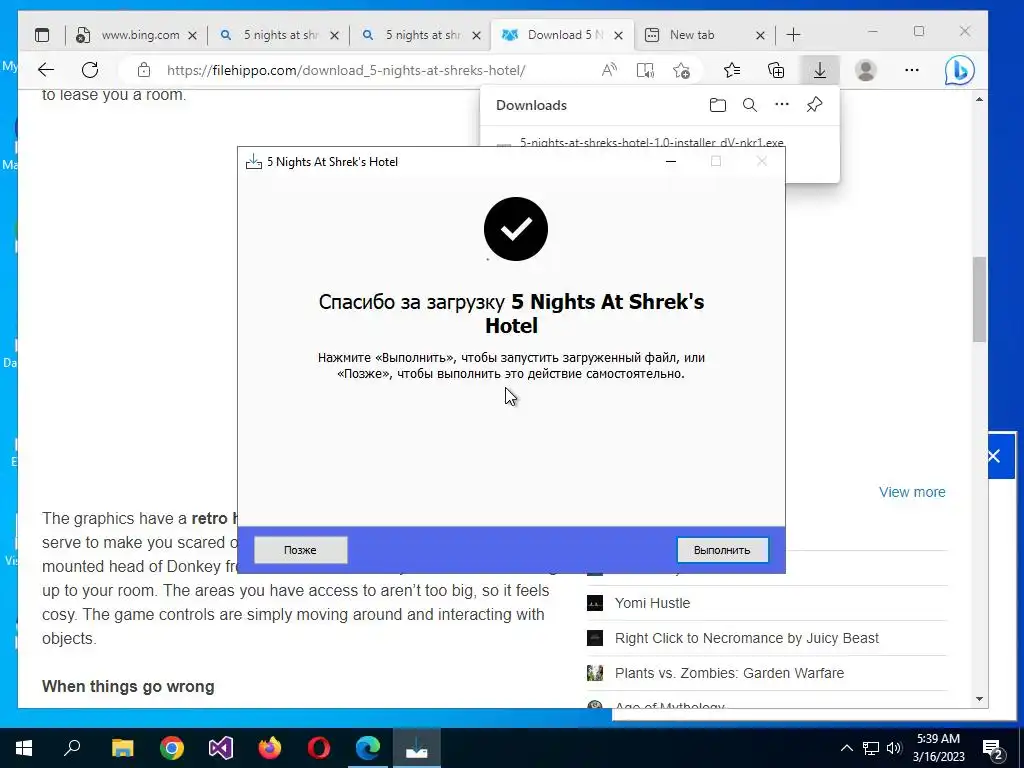Switch to Microsoft Edge in taskbar
The width and height of the screenshot is (1024, 768).
(368, 748)
